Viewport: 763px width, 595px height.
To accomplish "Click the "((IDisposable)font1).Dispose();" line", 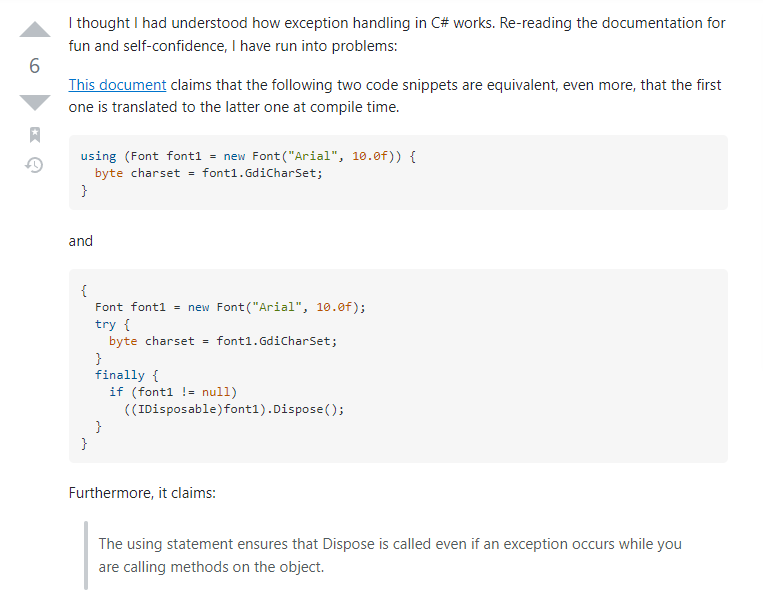I will [234, 409].
